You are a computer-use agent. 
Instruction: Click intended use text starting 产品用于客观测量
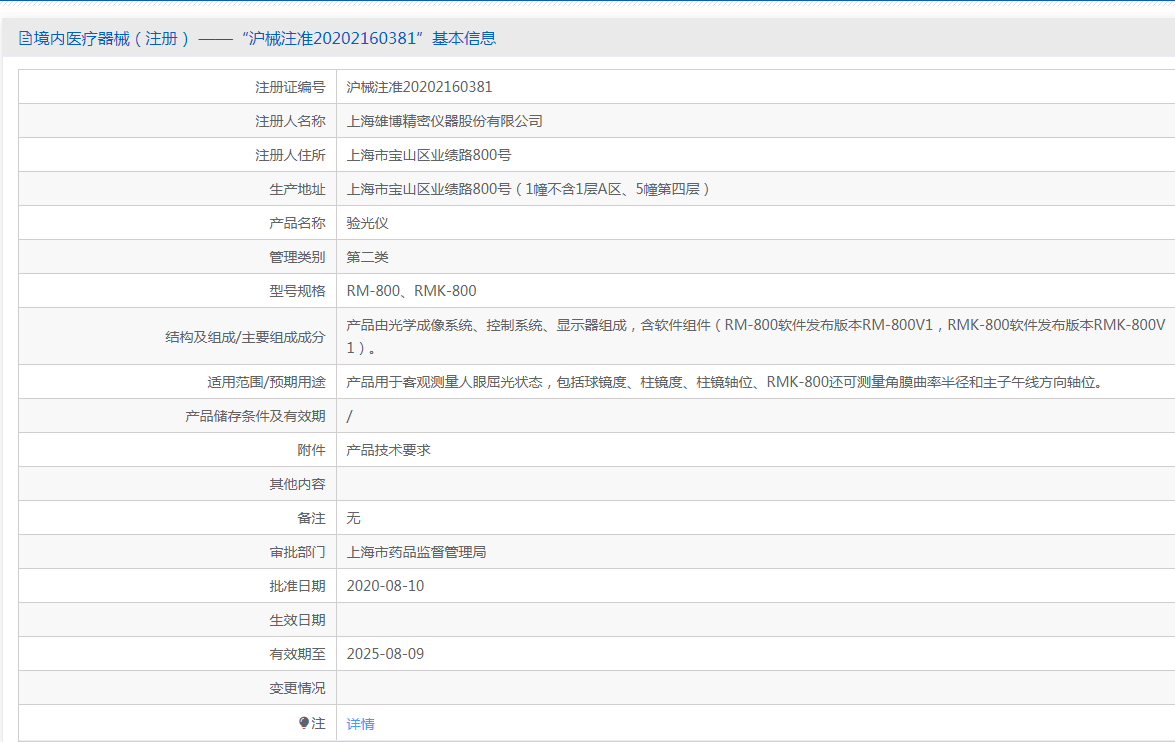pyautogui.click(x=725, y=382)
